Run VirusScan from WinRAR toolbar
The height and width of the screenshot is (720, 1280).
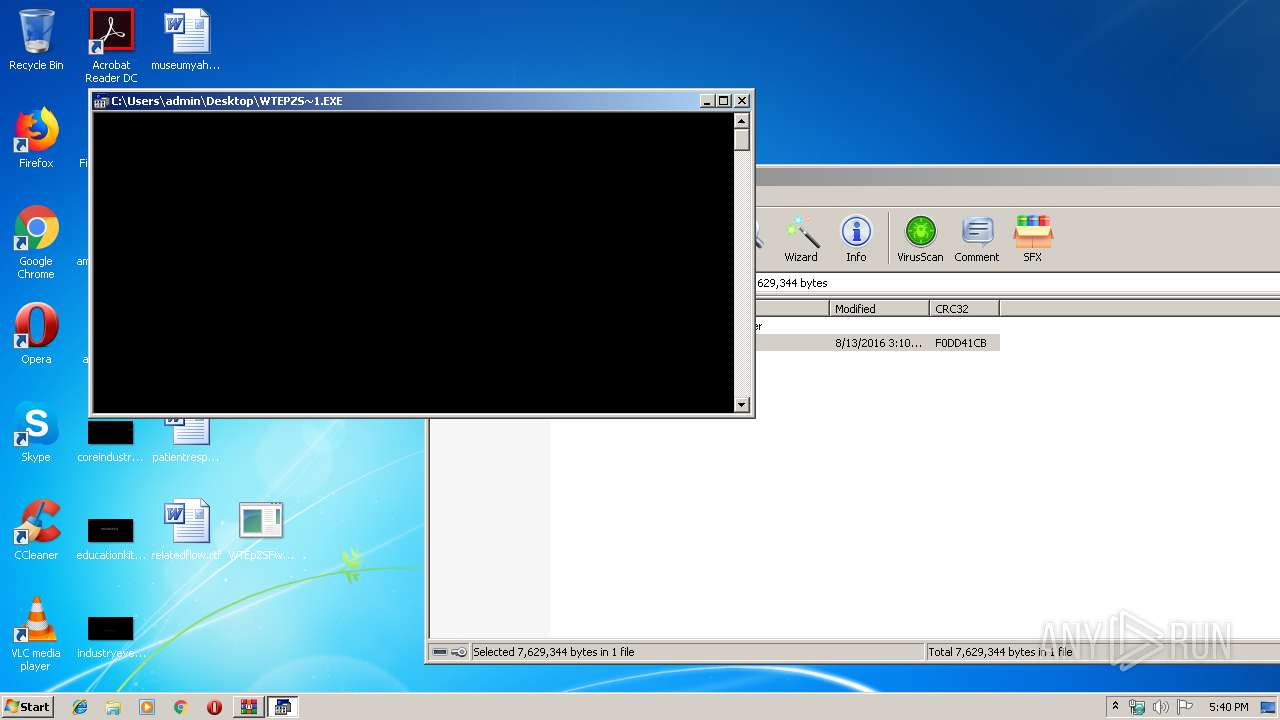coord(920,239)
